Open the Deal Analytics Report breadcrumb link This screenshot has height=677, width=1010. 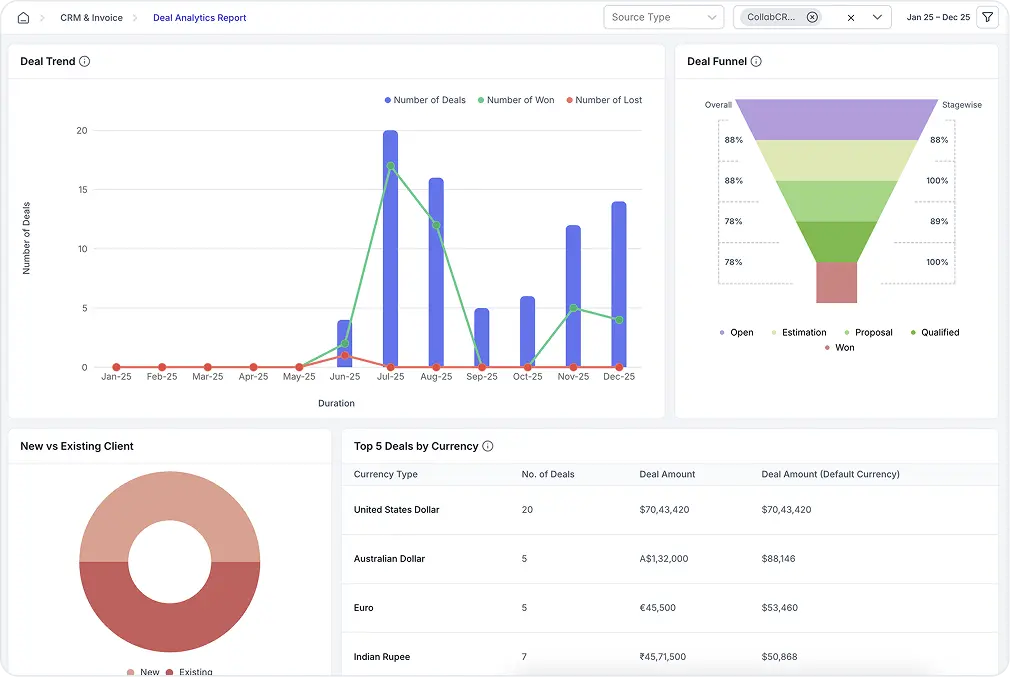click(199, 17)
